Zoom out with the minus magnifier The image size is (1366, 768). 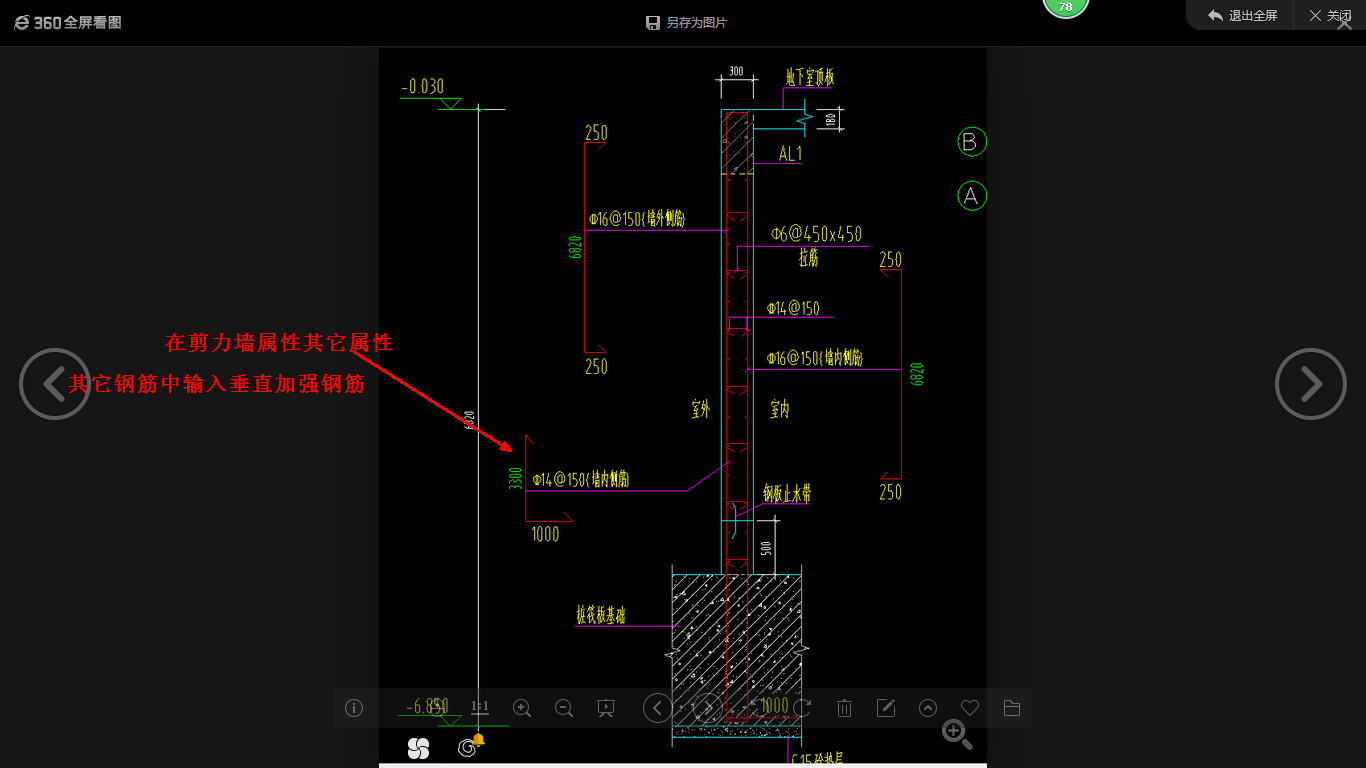tap(564, 708)
